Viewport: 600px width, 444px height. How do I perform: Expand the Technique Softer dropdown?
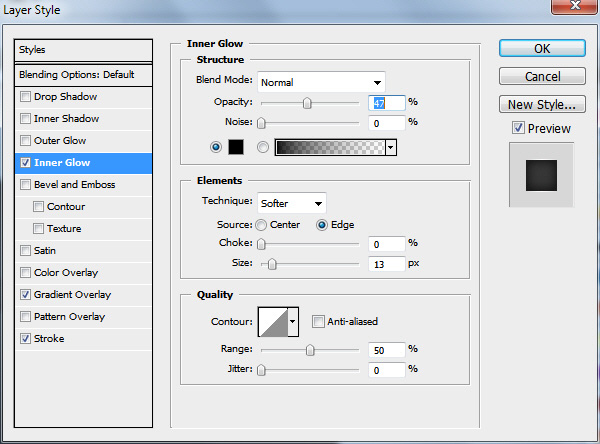[x=292, y=203]
